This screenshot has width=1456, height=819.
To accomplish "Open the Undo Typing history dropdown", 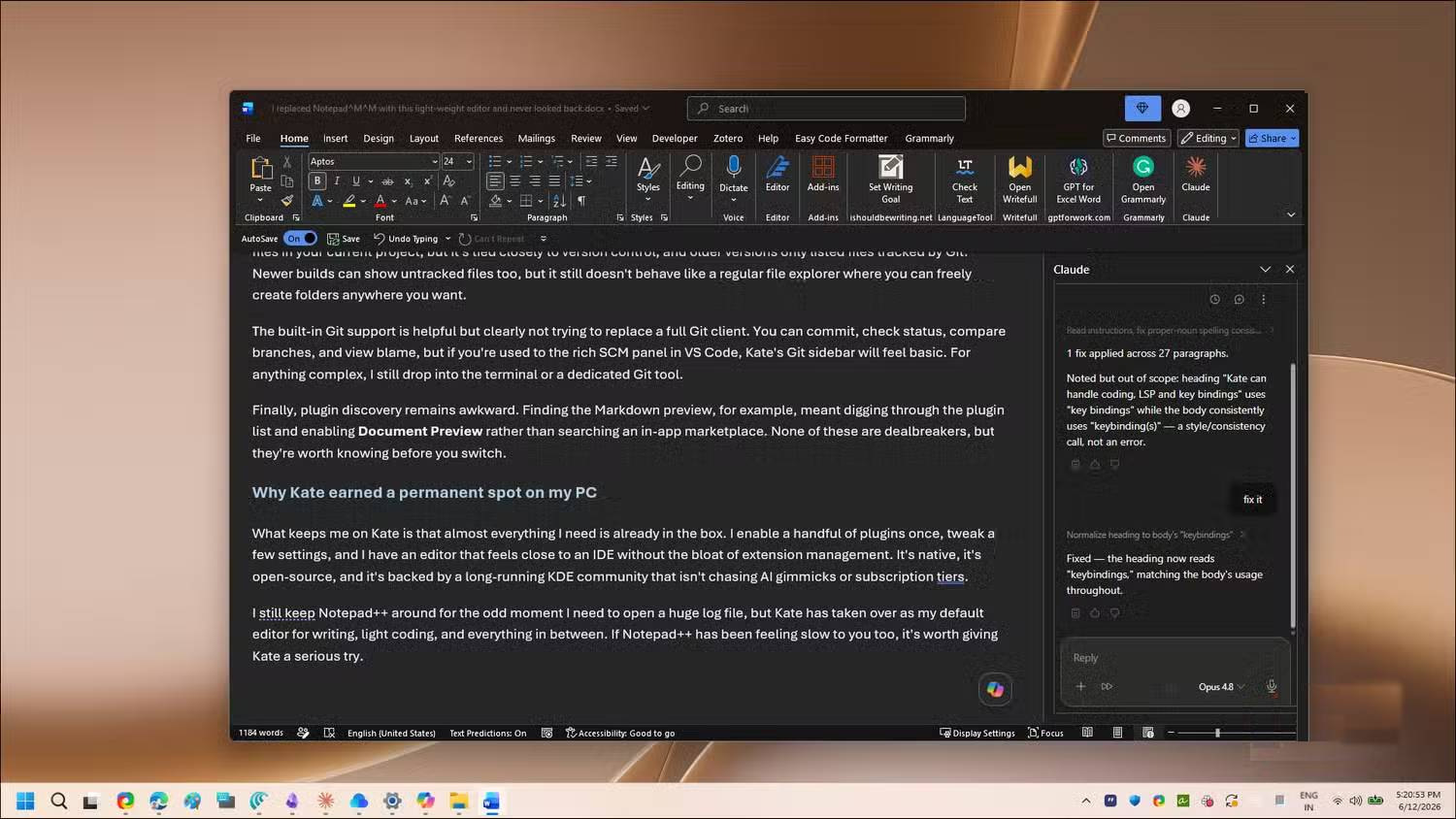I will click(x=447, y=239).
